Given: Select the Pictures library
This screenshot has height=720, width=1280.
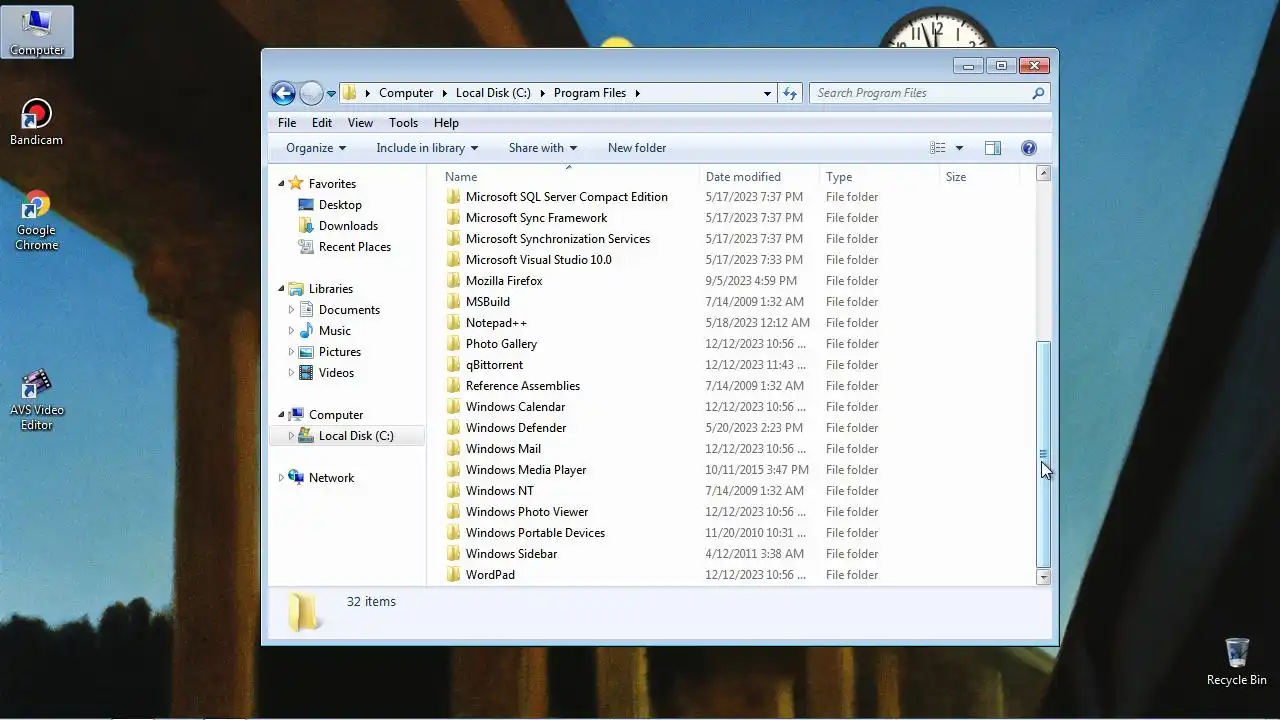Looking at the screenshot, I should 339,352.
